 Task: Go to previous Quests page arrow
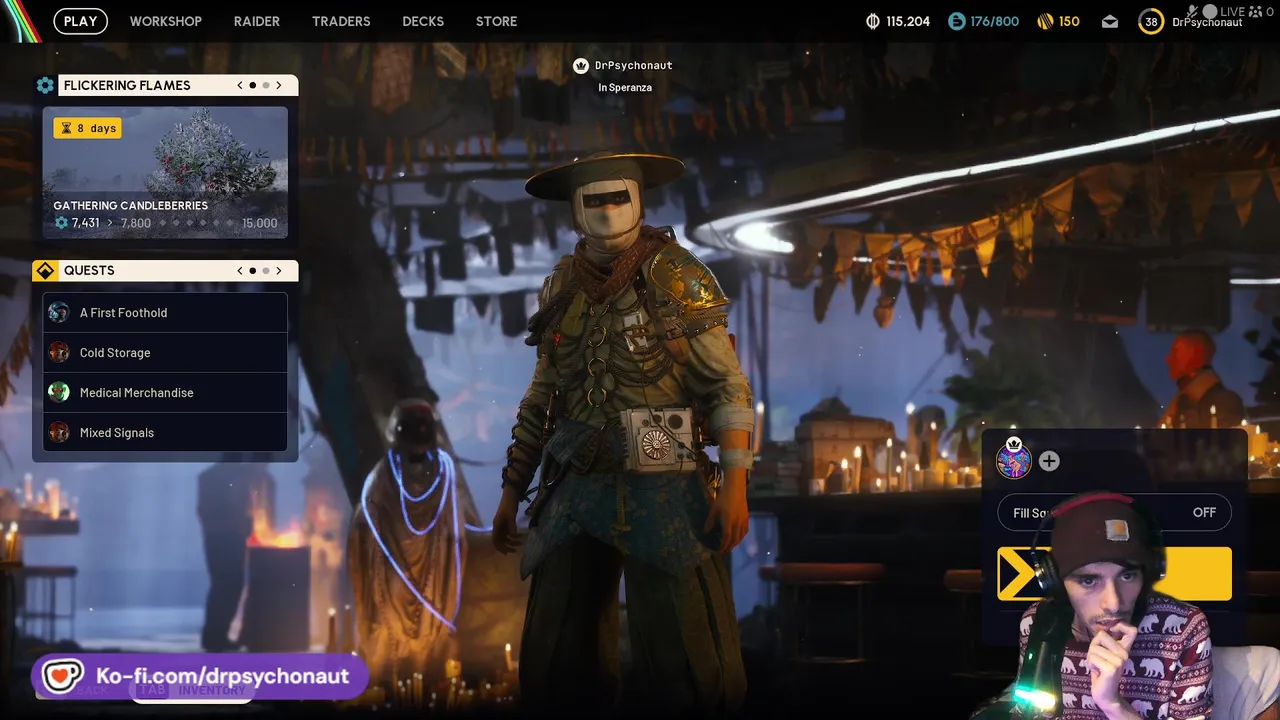[x=240, y=270]
